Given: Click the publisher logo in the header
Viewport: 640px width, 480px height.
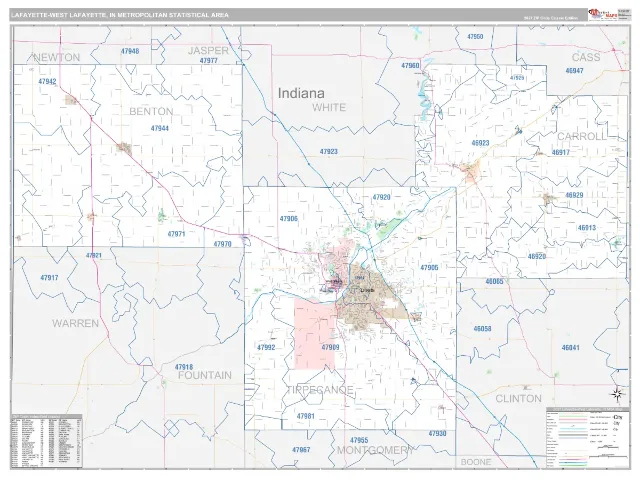Looking at the screenshot, I should pyautogui.click(x=602, y=15).
